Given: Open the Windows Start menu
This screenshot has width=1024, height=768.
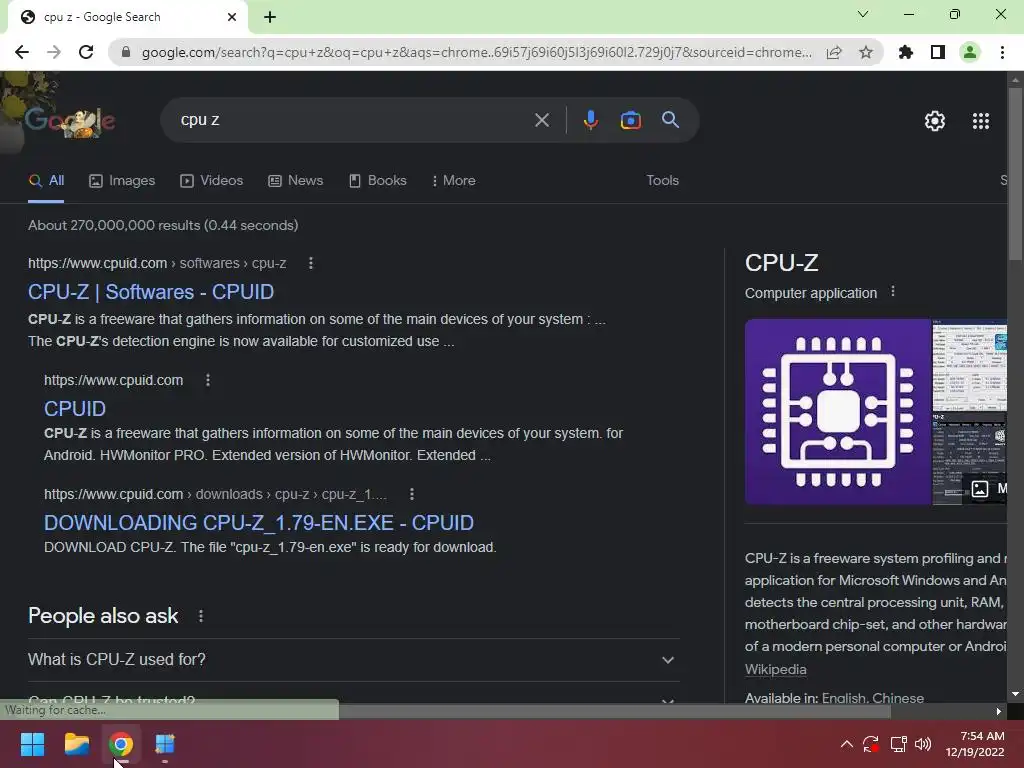Looking at the screenshot, I should click(32, 744).
